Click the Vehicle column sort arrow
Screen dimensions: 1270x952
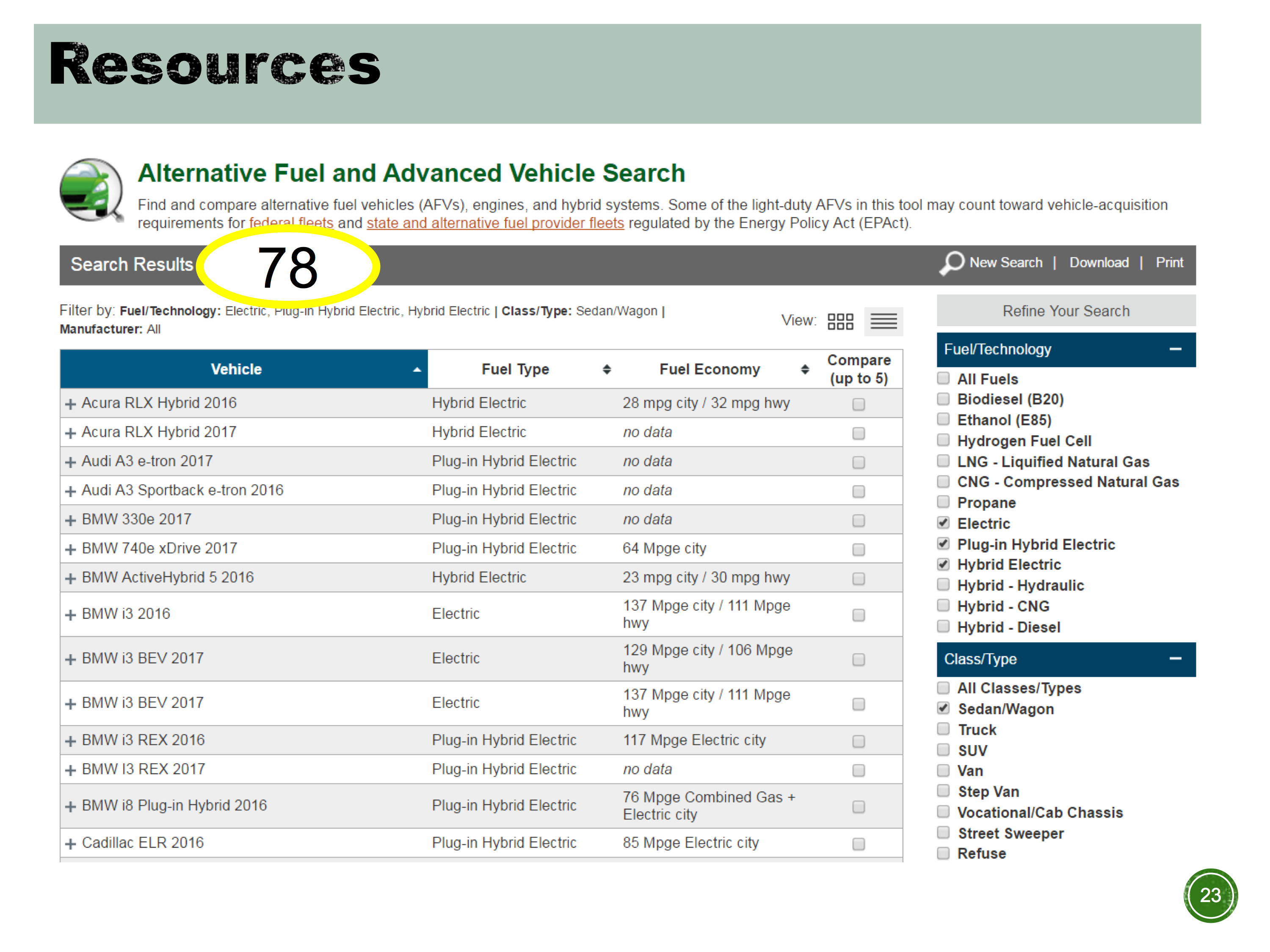click(417, 369)
